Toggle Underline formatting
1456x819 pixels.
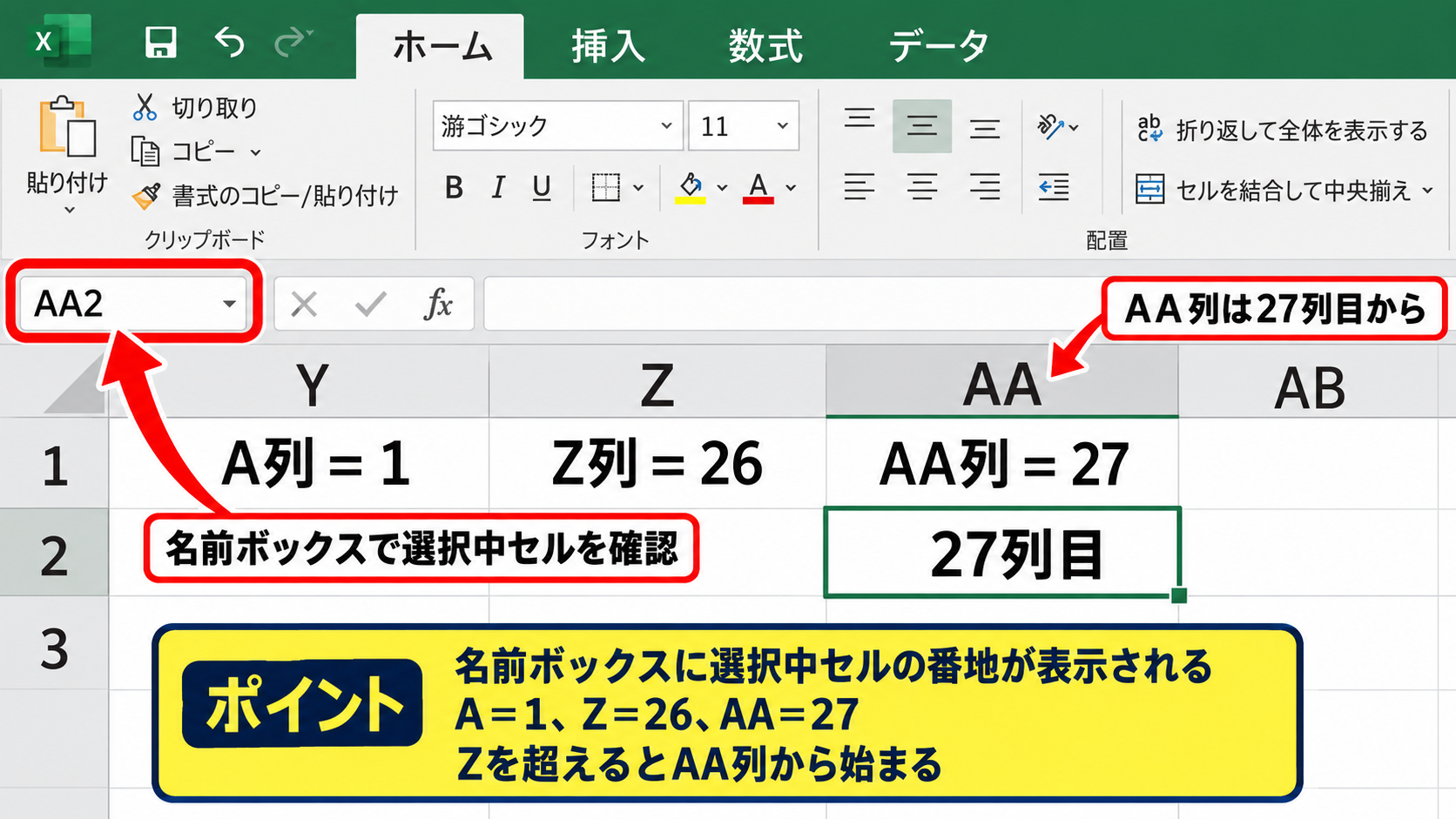(x=542, y=187)
